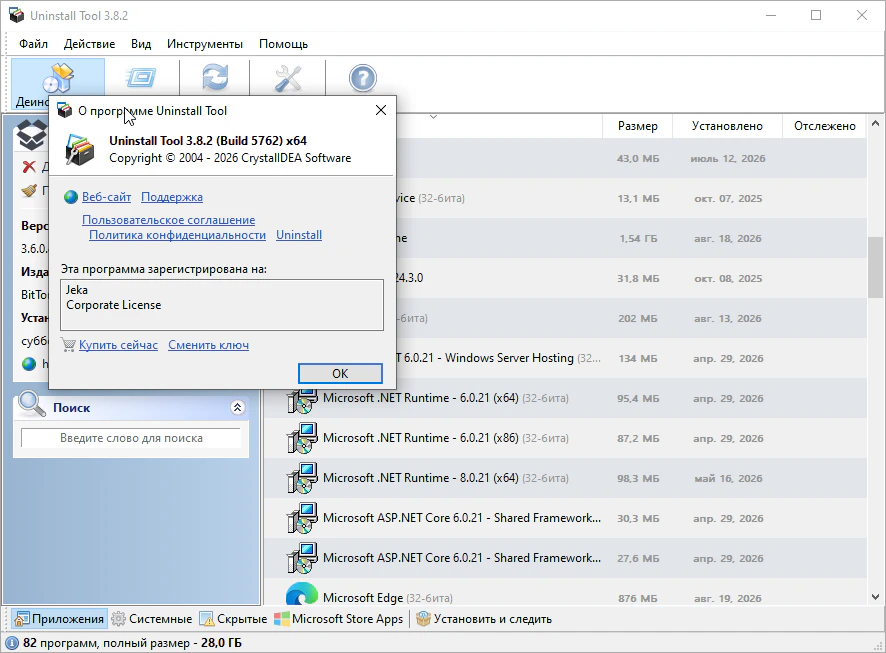Viewport: 886px width, 653px height.
Task: Click the Uninstall link in About dialog
Action: (299, 235)
